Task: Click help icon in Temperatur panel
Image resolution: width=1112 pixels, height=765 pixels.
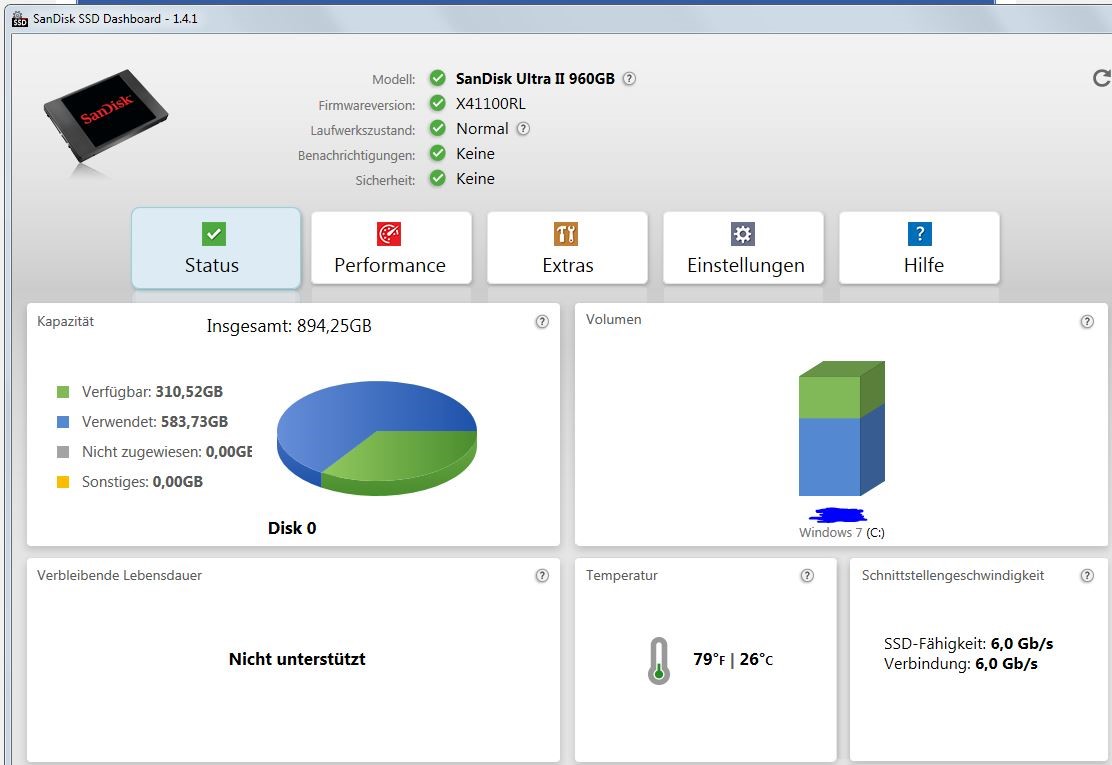Action: point(807,575)
